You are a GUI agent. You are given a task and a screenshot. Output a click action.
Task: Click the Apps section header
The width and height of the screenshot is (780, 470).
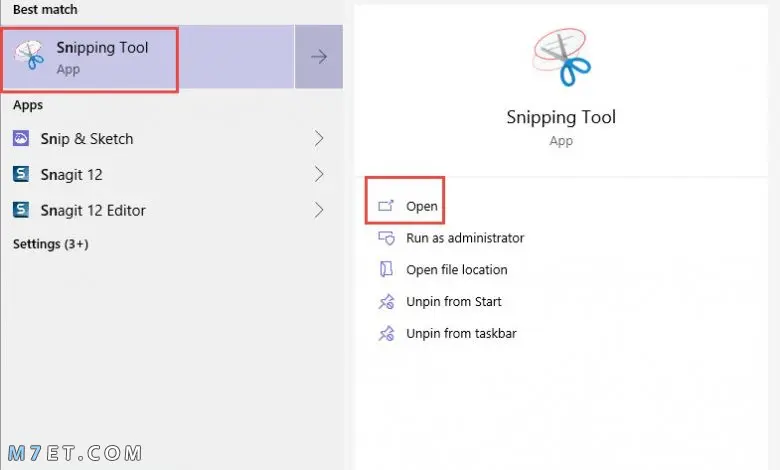pos(28,105)
